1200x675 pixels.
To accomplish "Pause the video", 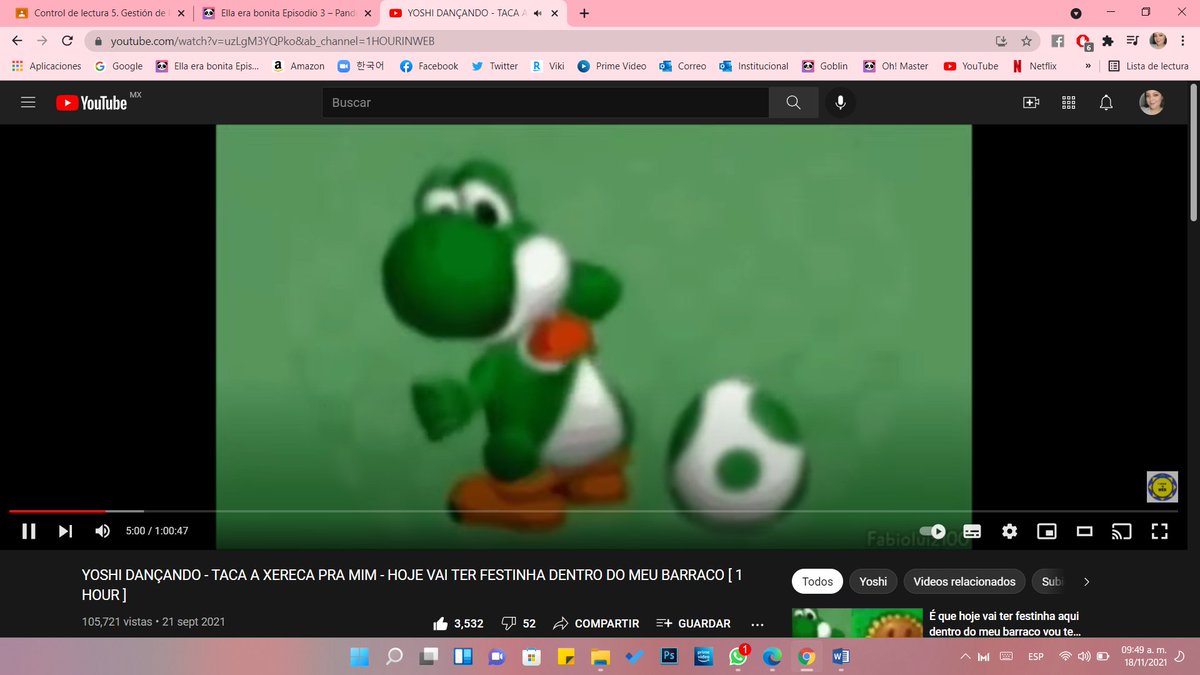I will (29, 531).
